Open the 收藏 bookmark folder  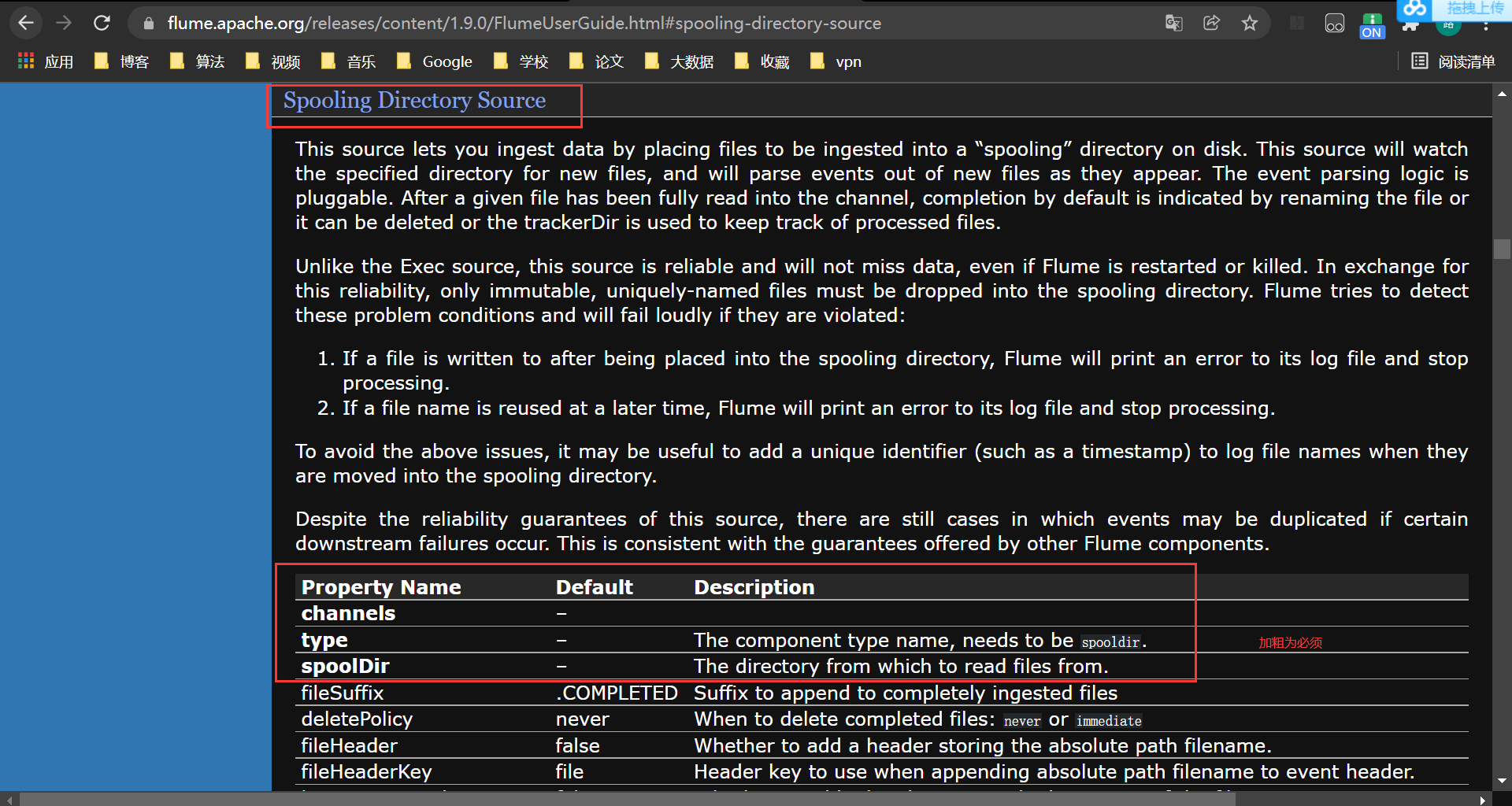click(x=762, y=61)
